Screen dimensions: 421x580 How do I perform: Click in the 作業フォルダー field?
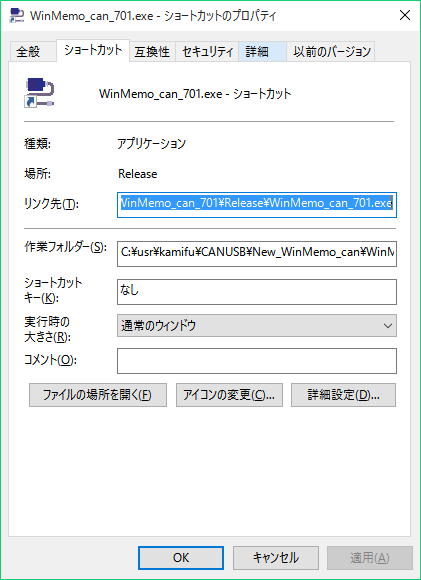tap(257, 254)
